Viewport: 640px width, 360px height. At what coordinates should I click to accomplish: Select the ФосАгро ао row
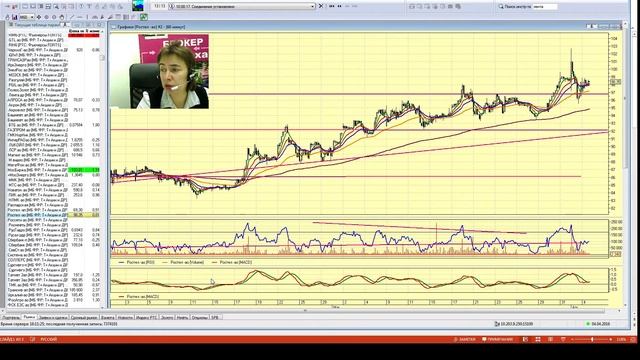click(53, 300)
